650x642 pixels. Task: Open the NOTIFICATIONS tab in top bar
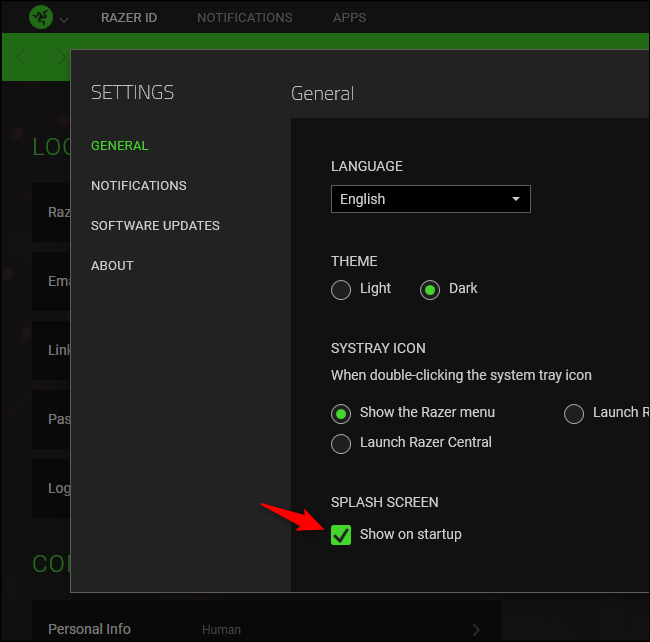[x=244, y=18]
